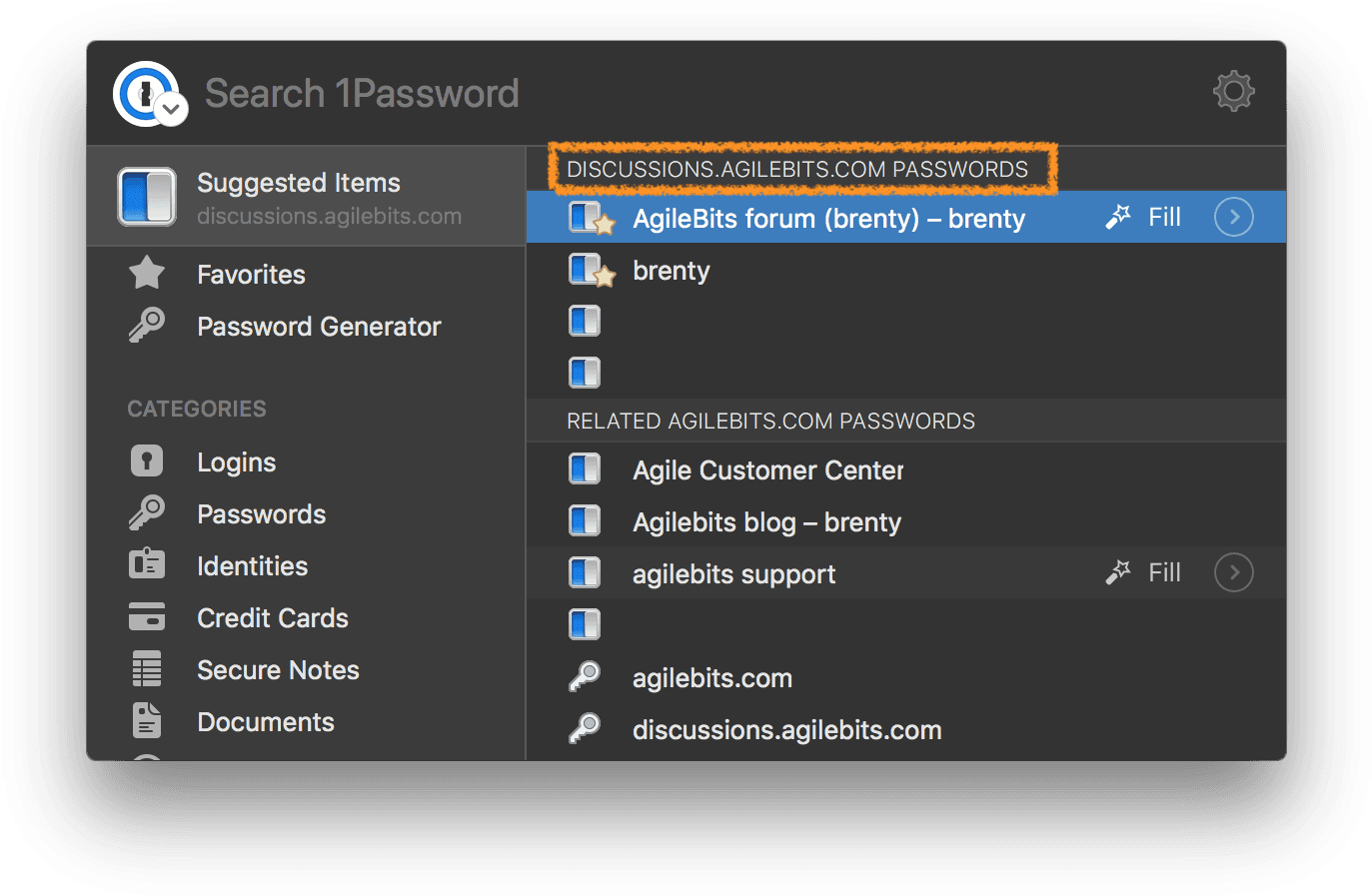Open Password Generator key icon
This screenshot has height=896, width=1372.
(147, 326)
